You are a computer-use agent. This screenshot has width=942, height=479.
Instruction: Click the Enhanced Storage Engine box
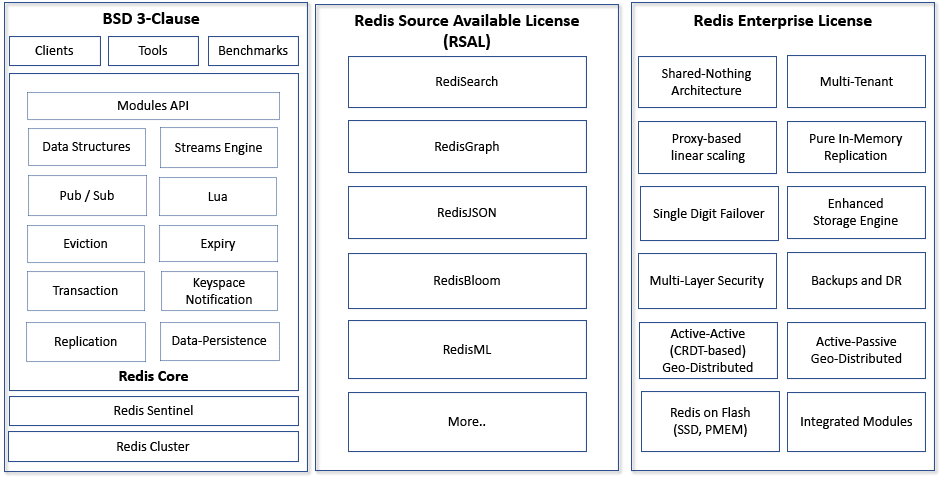857,212
